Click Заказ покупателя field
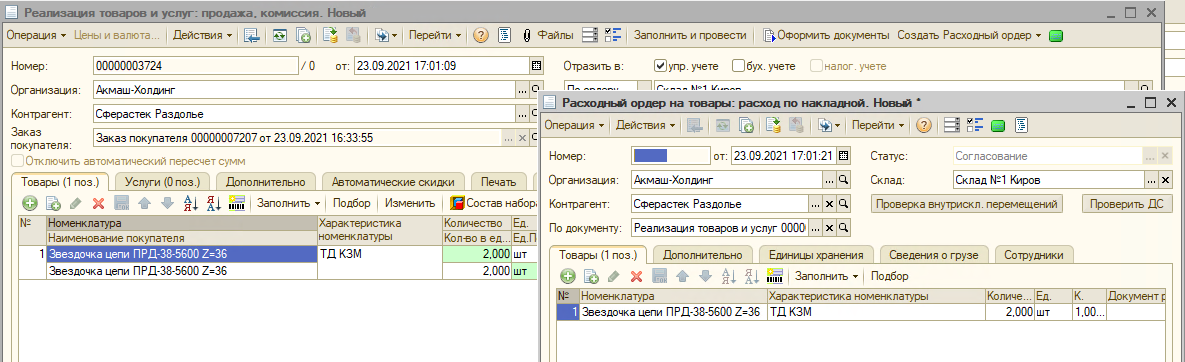The height and width of the screenshot is (362, 1185). click(298, 138)
